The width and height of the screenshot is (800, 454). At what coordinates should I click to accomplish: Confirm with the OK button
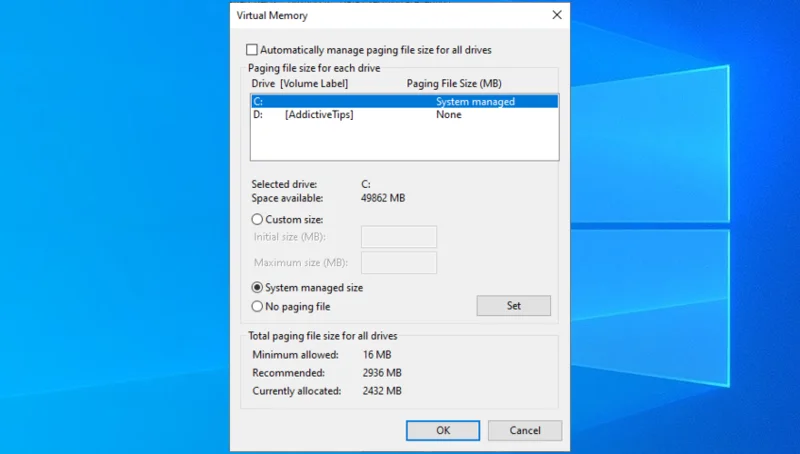coord(443,431)
